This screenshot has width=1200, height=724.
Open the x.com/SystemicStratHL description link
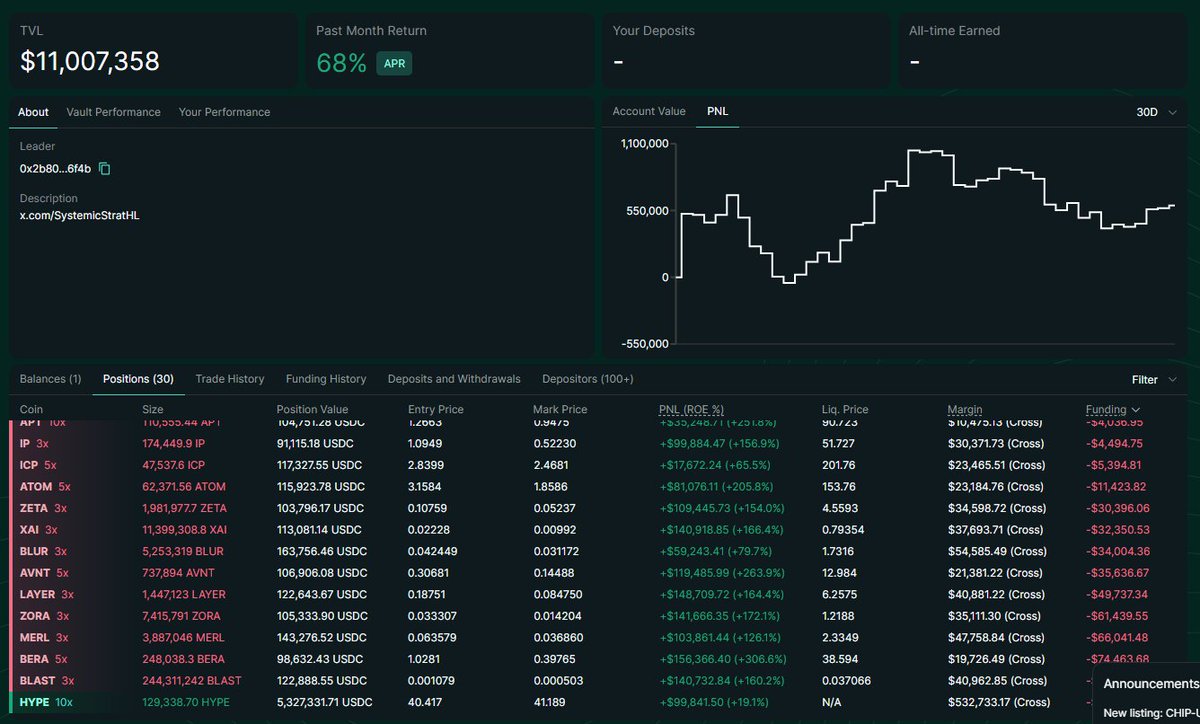point(79,215)
